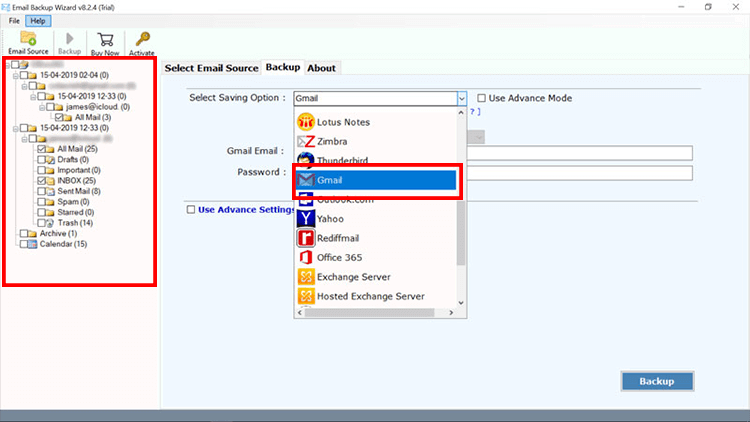Switch to the Backup tab
Screen dimensions: 750x422
click(283, 67)
